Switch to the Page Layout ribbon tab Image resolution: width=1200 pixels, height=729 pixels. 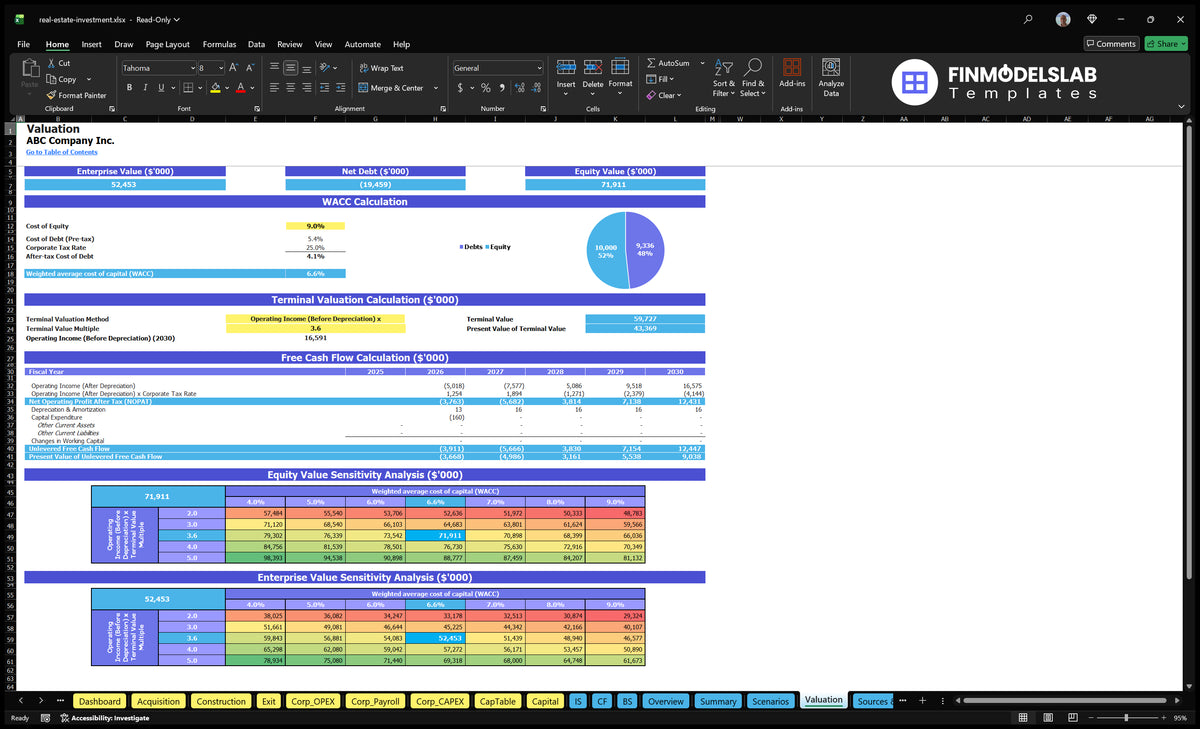pyautogui.click(x=167, y=44)
